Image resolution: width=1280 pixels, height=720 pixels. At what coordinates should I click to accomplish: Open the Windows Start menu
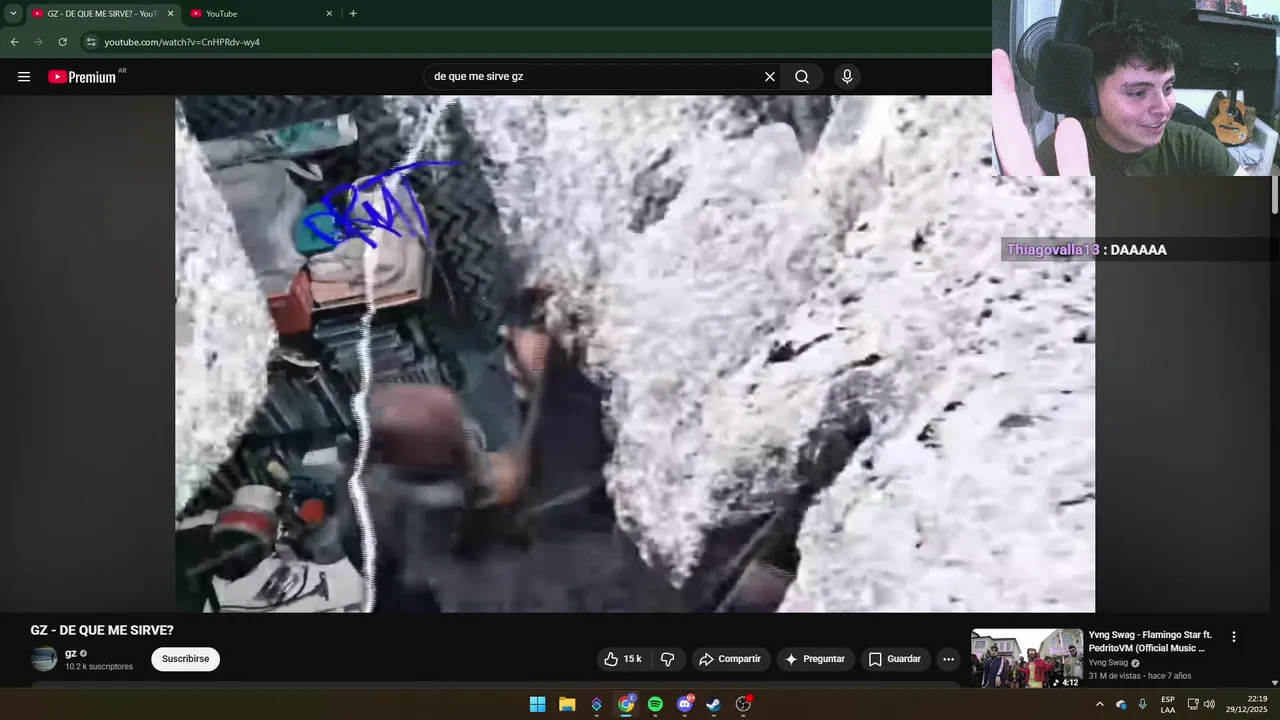click(x=537, y=704)
